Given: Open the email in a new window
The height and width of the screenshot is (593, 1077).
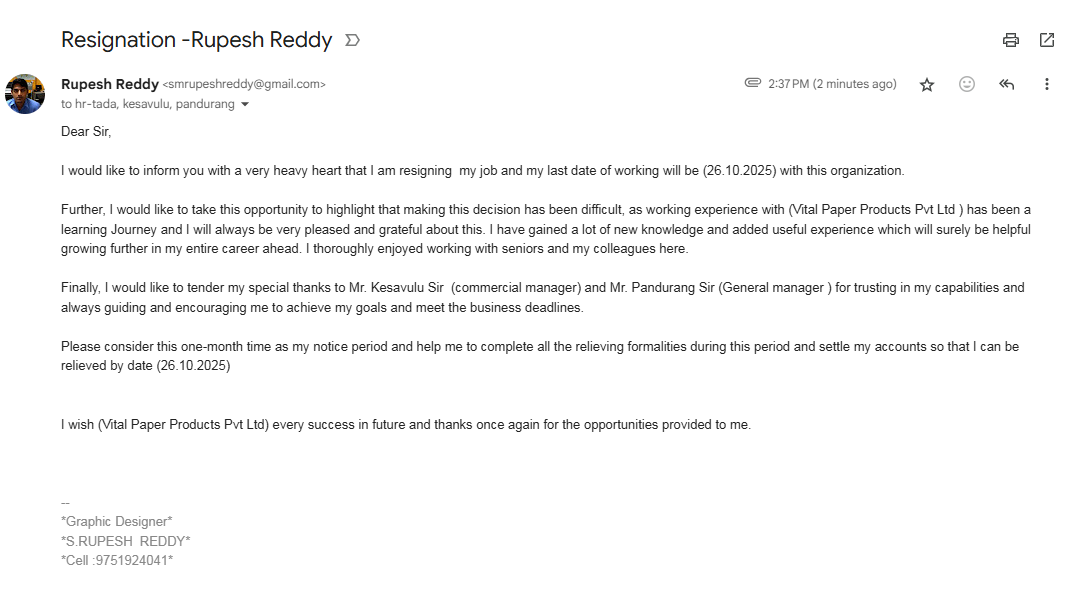Looking at the screenshot, I should [x=1047, y=40].
